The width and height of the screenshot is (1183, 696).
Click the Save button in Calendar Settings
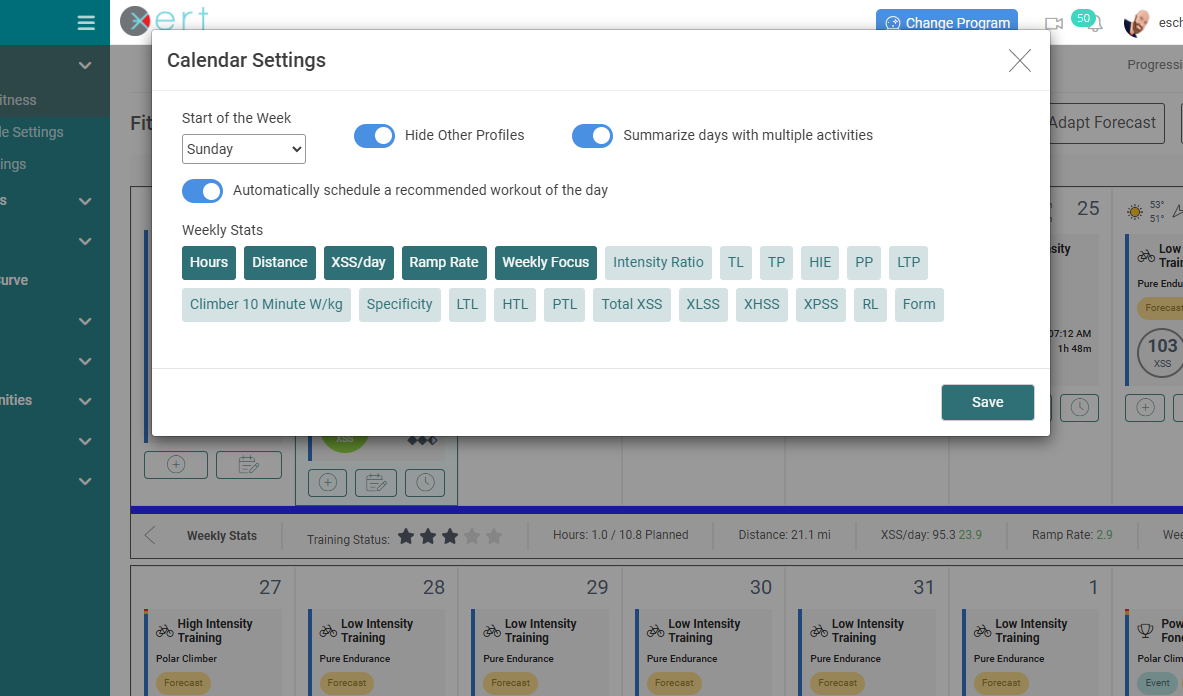(987, 401)
